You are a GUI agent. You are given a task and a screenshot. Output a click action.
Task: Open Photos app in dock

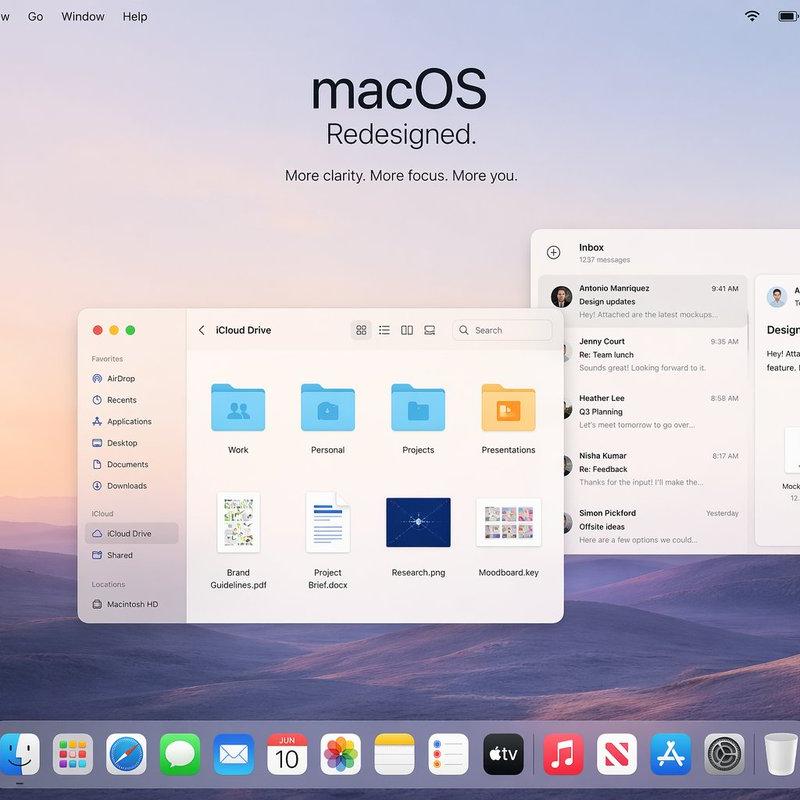coord(340,754)
